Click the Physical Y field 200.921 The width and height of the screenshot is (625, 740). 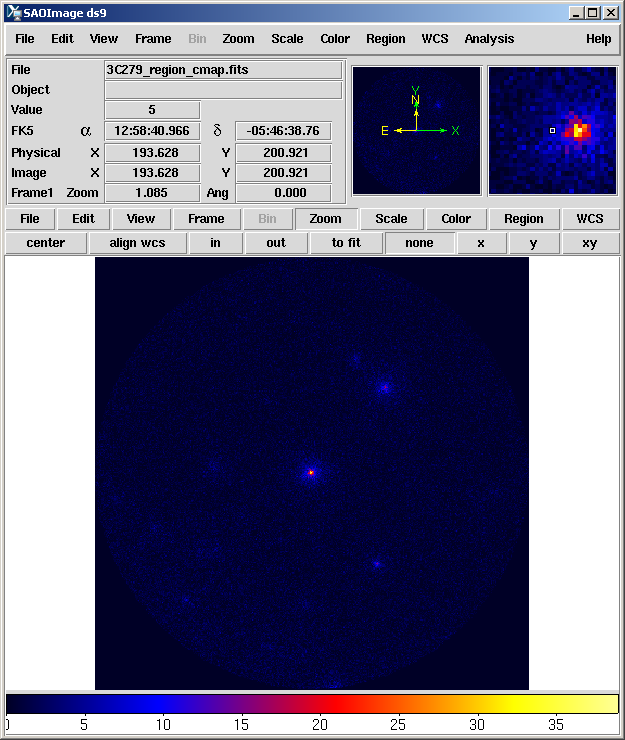[283, 153]
